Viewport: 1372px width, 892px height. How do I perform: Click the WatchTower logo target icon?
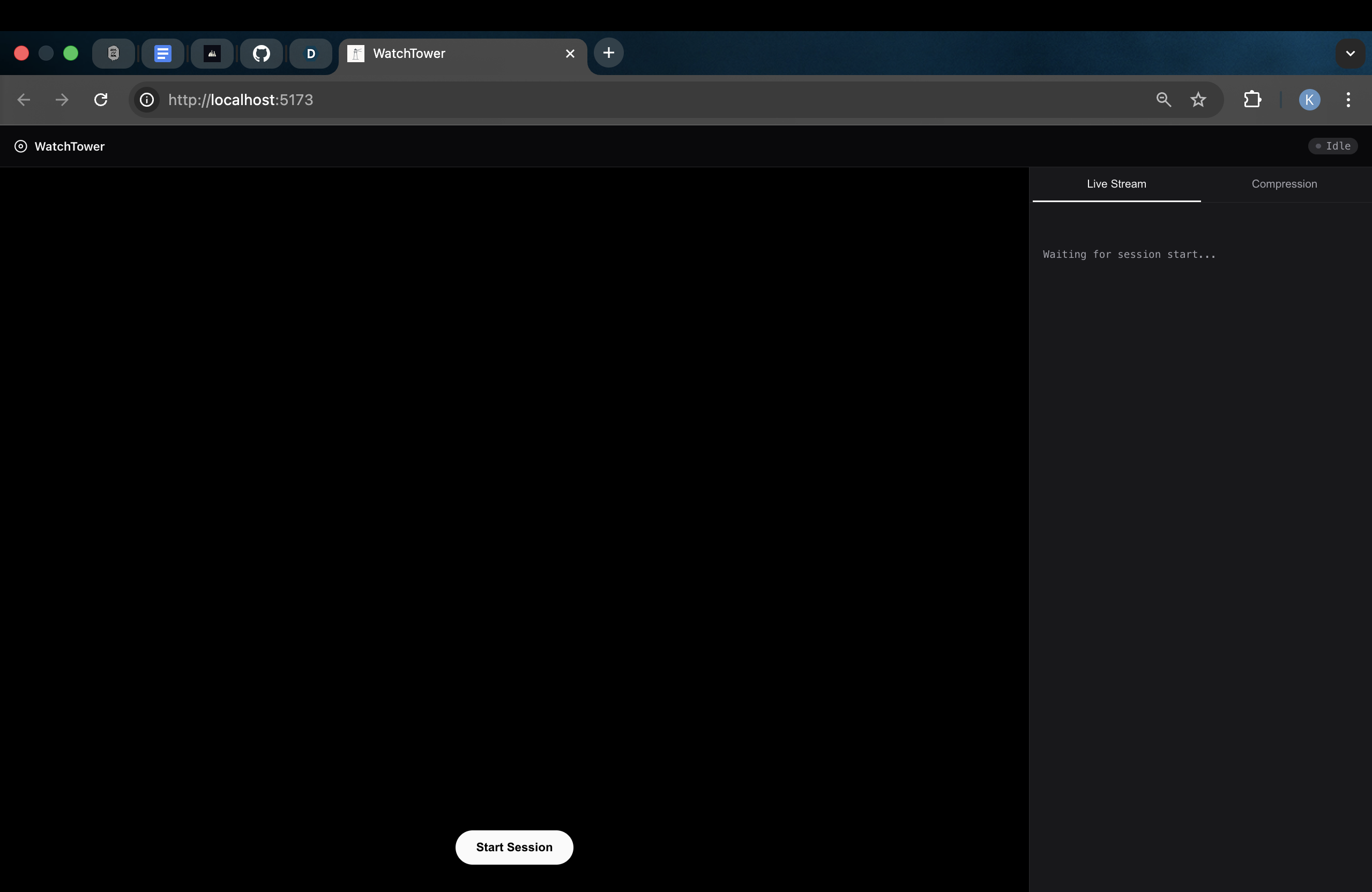pos(21,146)
